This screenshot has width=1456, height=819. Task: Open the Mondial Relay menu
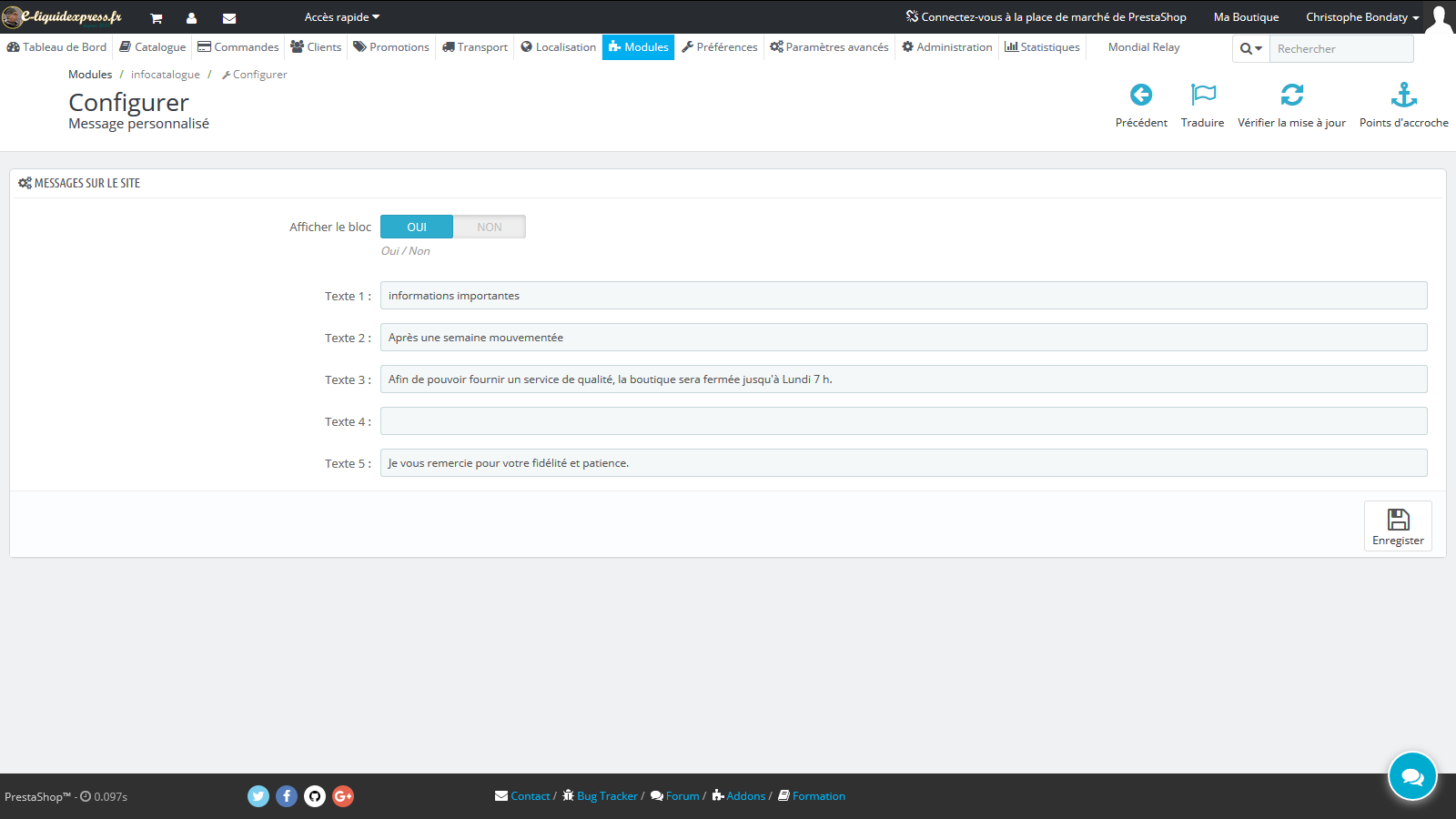pyautogui.click(x=1144, y=47)
